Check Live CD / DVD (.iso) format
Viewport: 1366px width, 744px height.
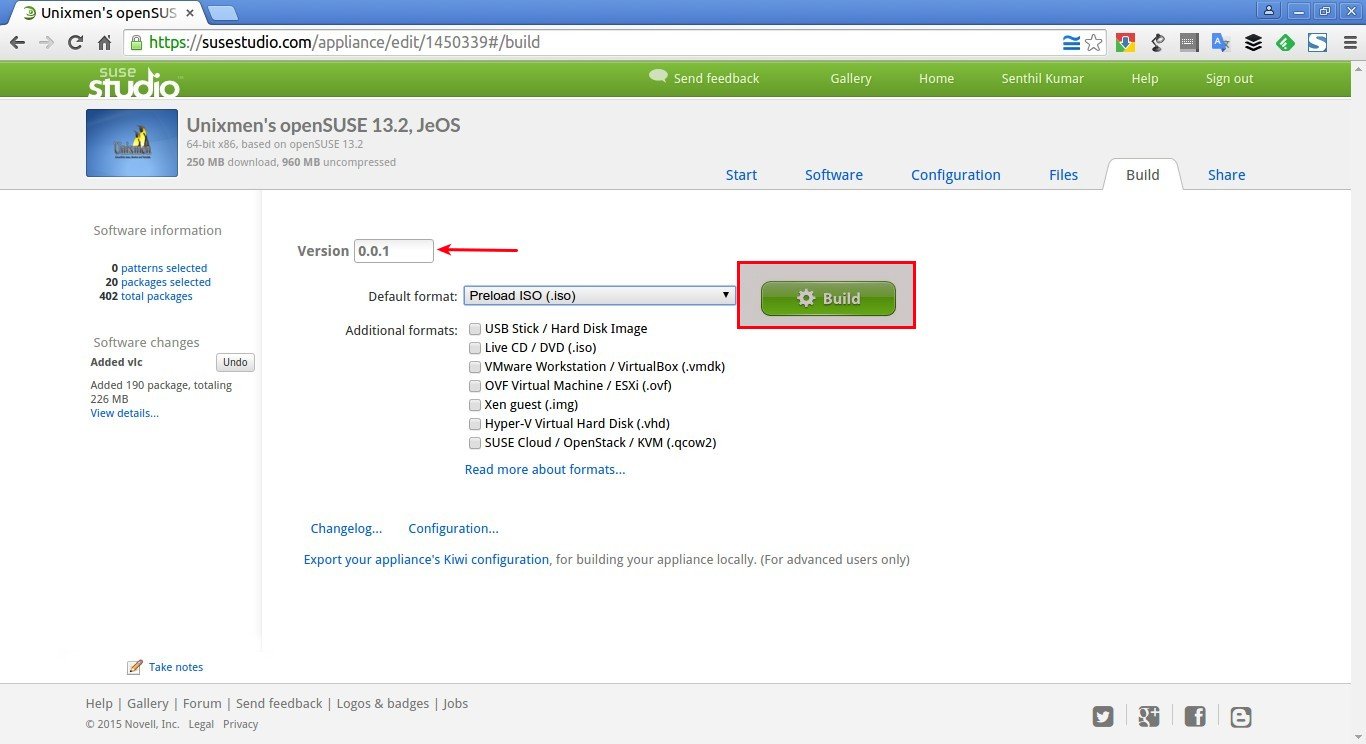475,348
